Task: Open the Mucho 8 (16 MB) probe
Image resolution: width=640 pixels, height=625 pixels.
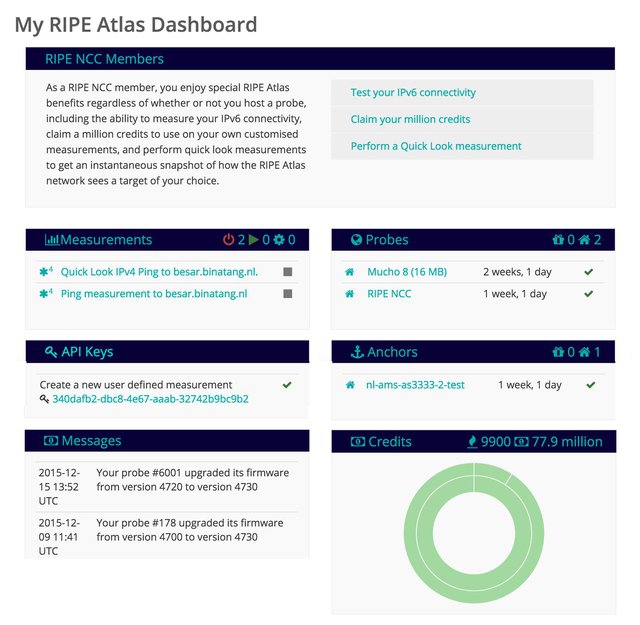Action: point(407,272)
